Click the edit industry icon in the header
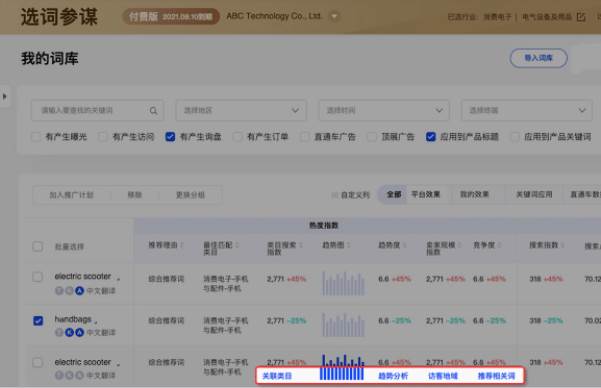Image resolution: width=601 pixels, height=388 pixels. pyautogui.click(x=581, y=17)
